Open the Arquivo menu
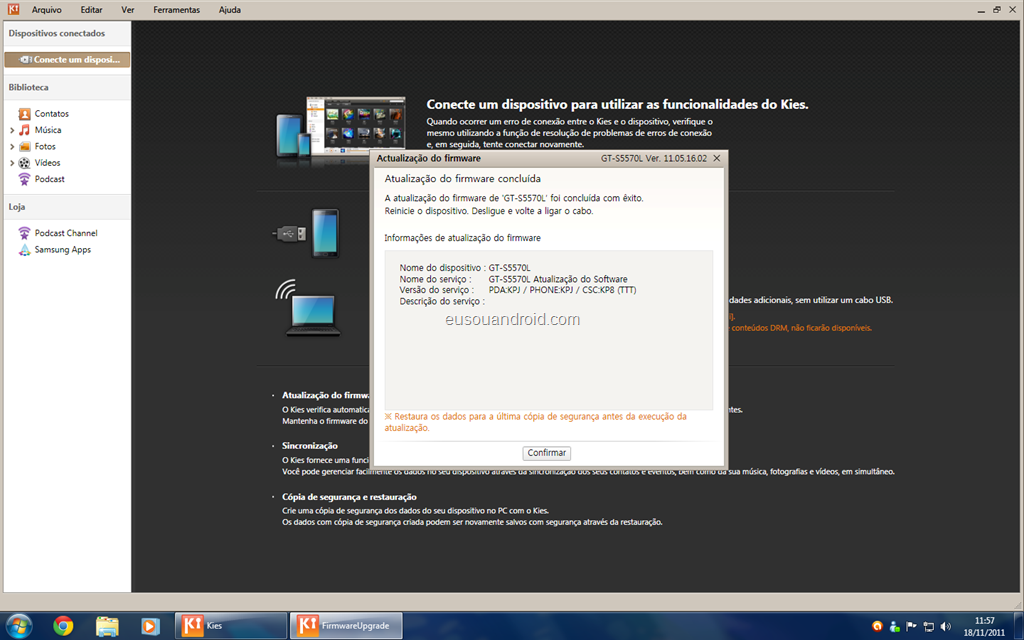The image size is (1024, 640). (46, 10)
